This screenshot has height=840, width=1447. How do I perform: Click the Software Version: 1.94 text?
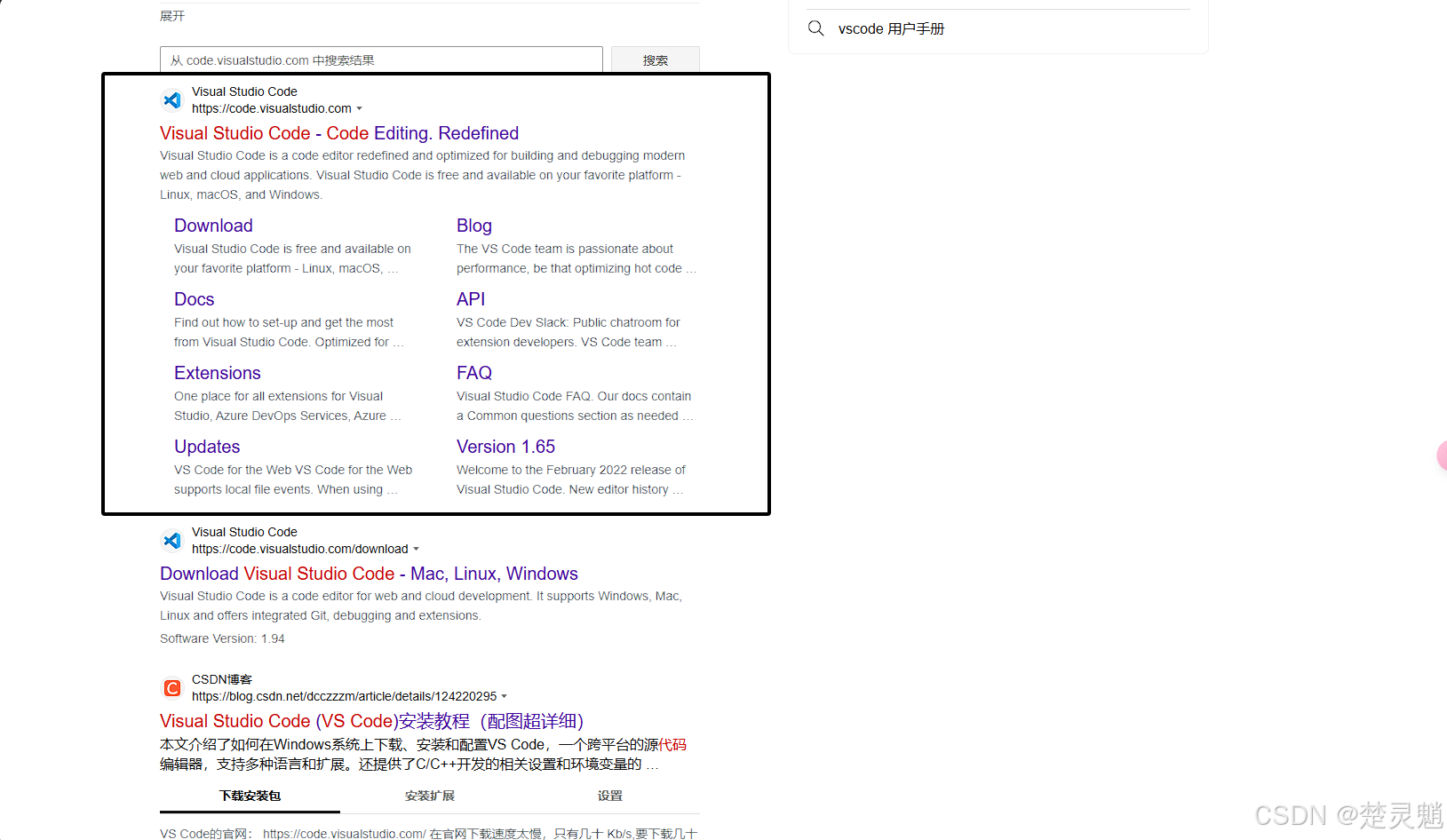click(x=222, y=638)
